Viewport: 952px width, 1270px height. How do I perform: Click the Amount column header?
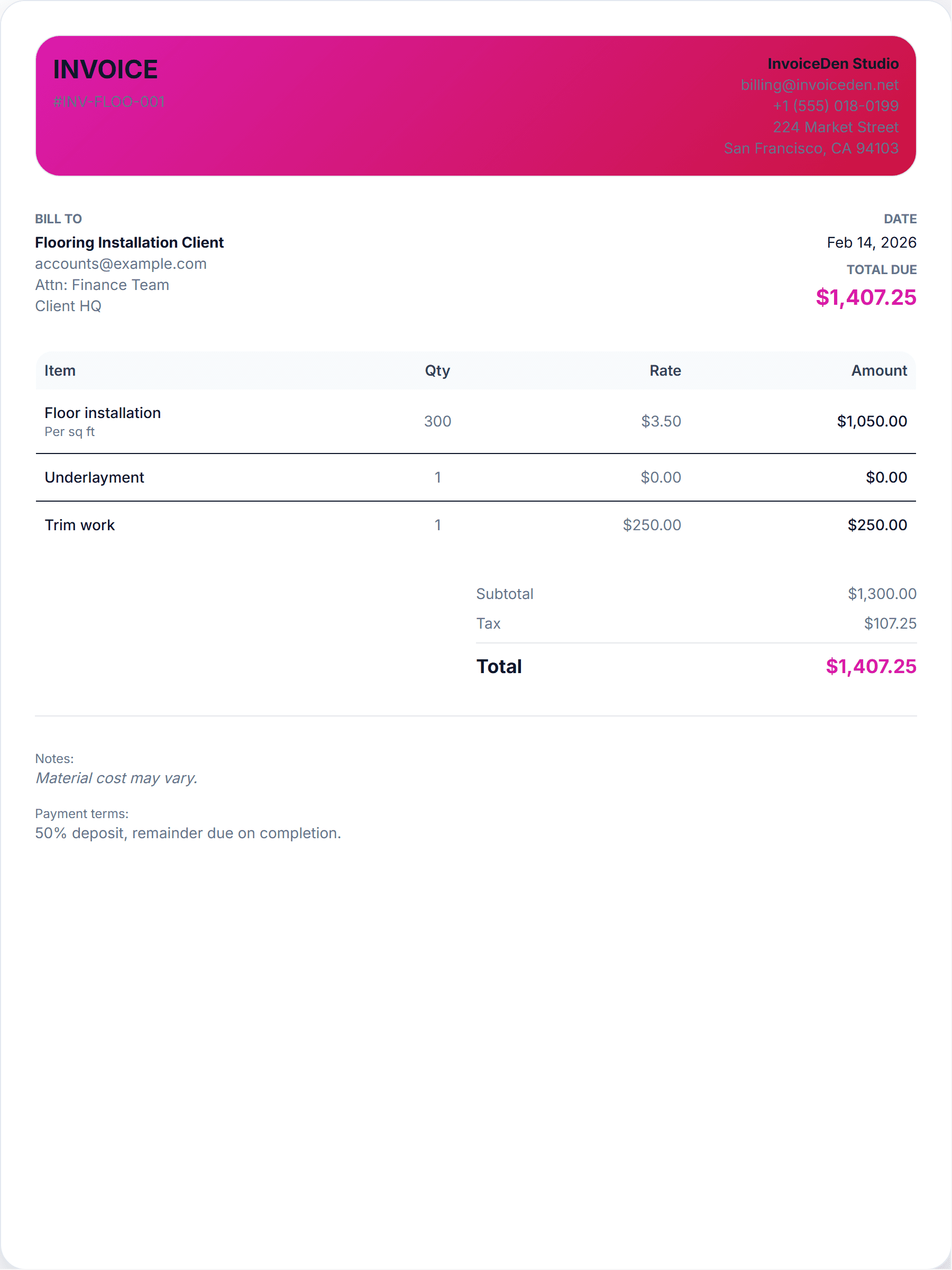878,370
